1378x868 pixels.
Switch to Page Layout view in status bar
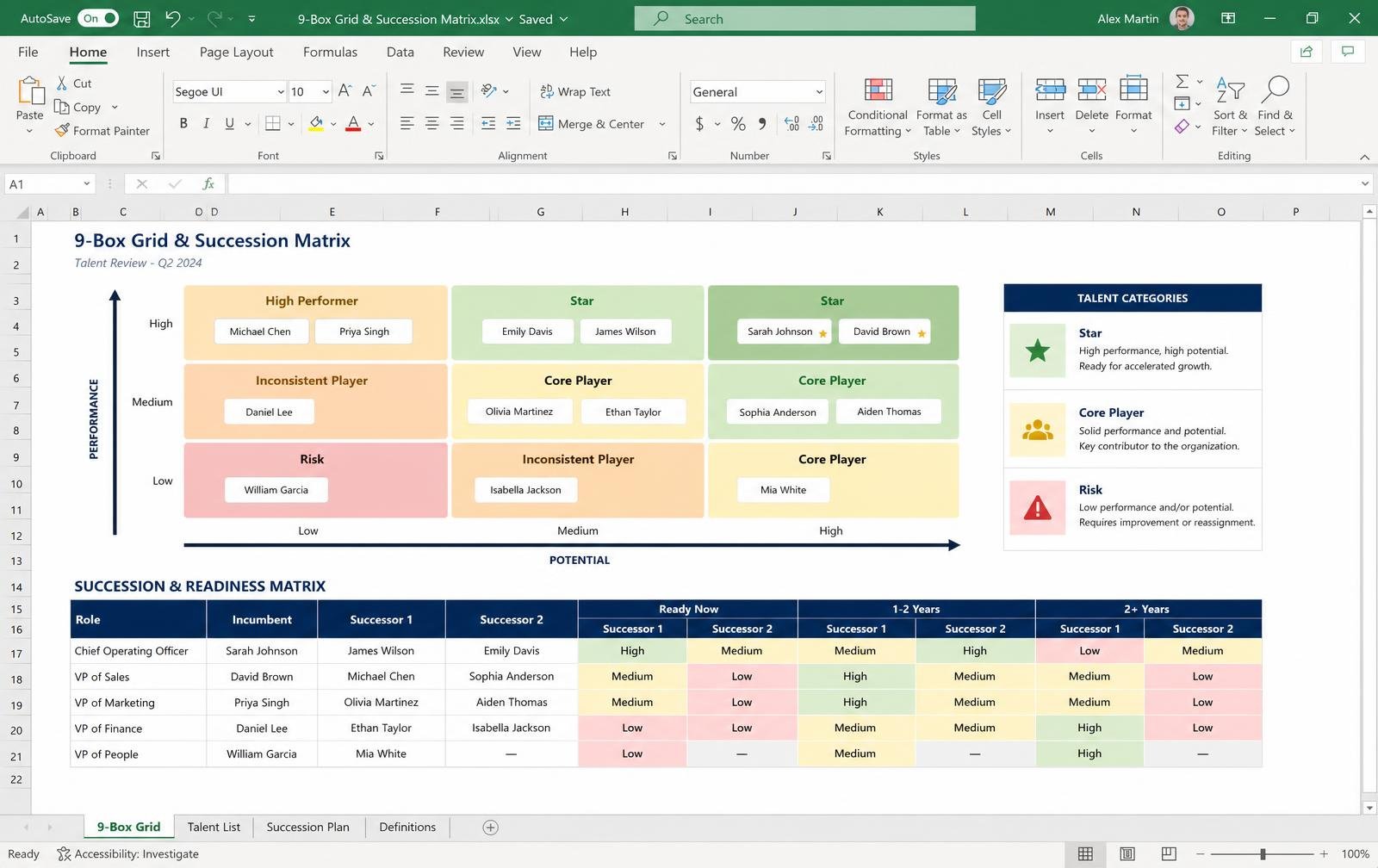(x=1127, y=853)
